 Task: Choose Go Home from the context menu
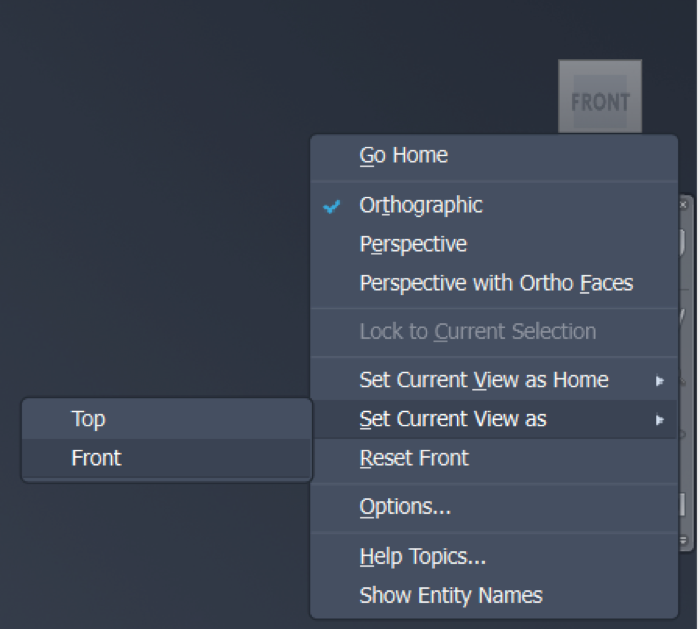pyautogui.click(x=404, y=156)
